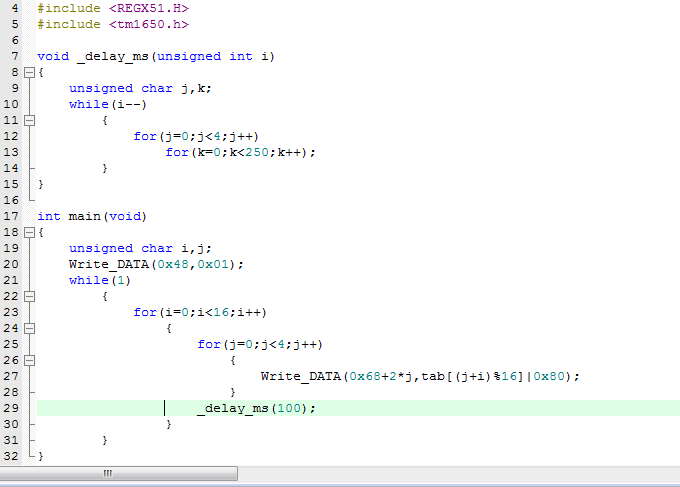The height and width of the screenshot is (487, 680).
Task: Click line number 29 in the gutter
Action: click(x=11, y=409)
